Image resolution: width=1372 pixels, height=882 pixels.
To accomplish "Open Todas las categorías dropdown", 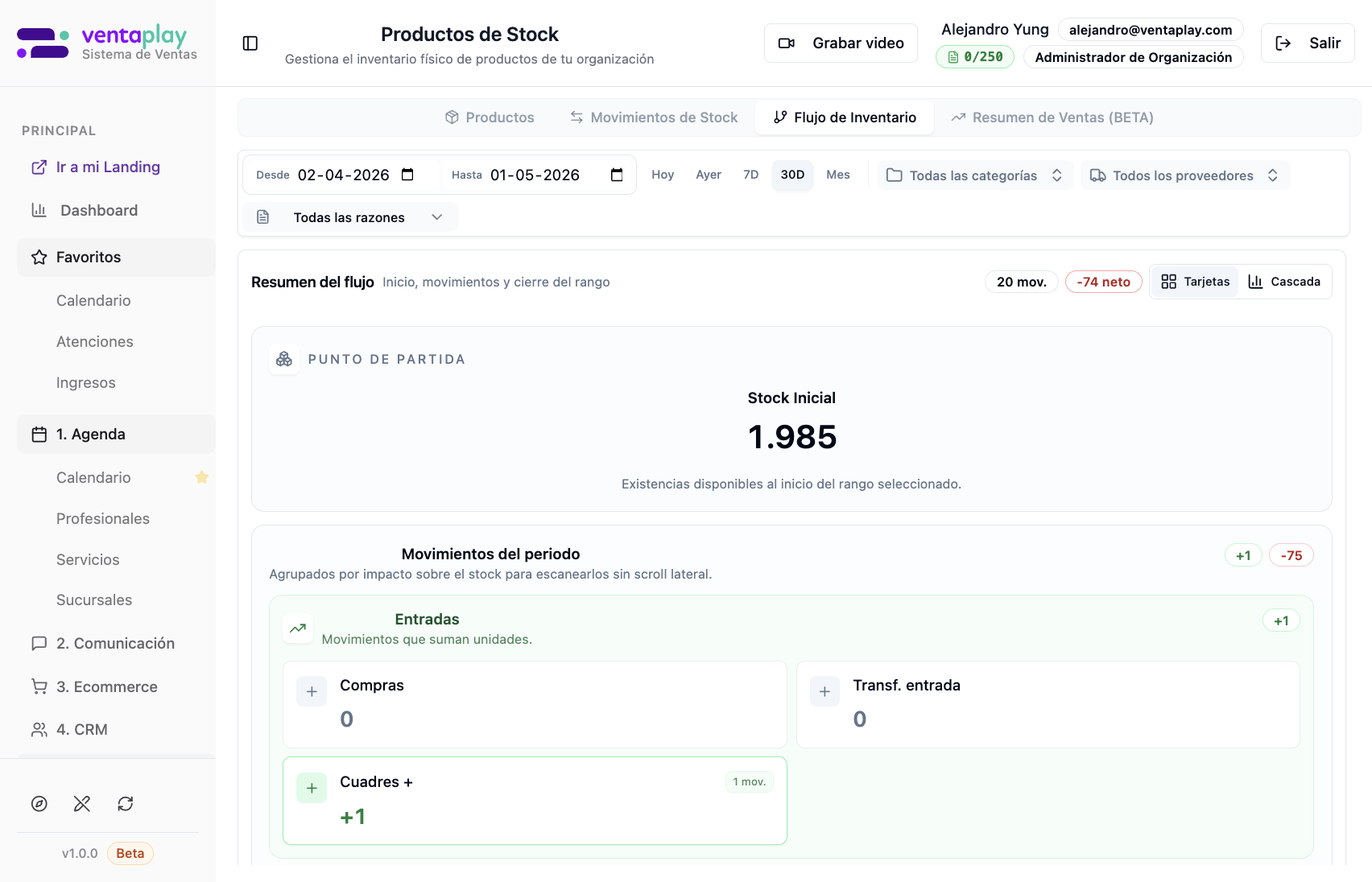I will coord(975,175).
